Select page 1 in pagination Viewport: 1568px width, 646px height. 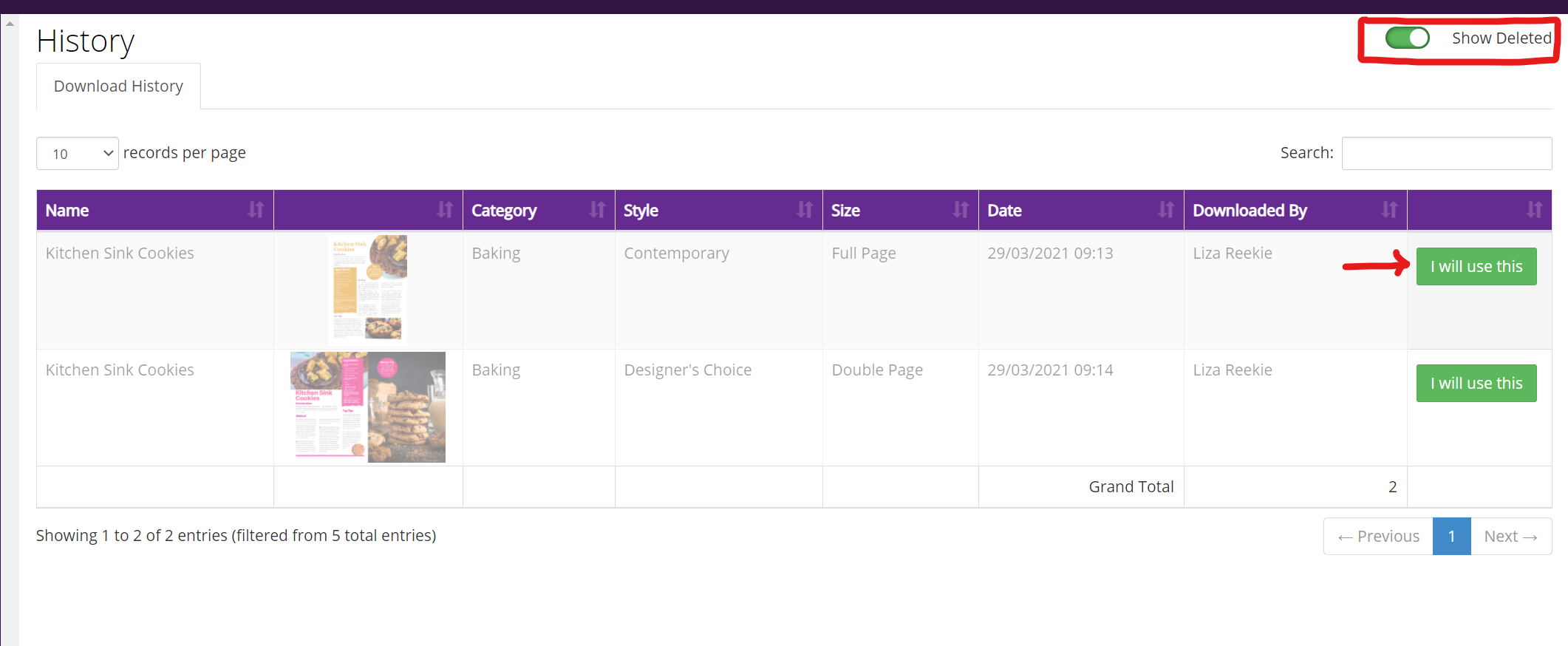(x=1451, y=536)
